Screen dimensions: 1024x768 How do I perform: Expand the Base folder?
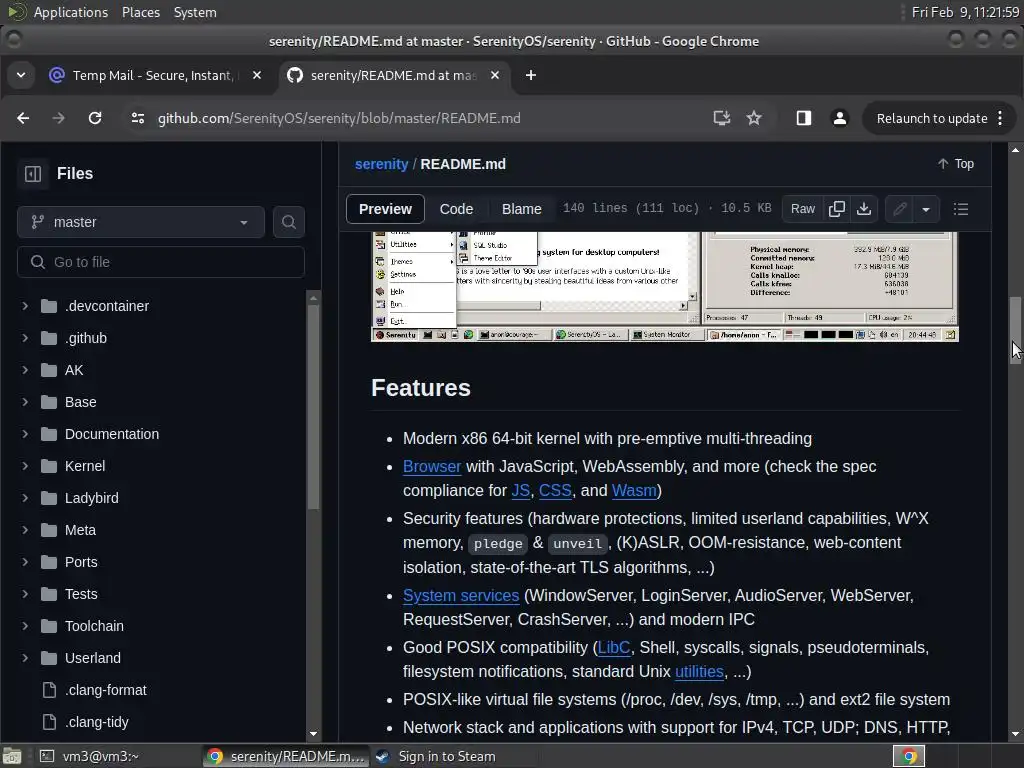coord(25,402)
